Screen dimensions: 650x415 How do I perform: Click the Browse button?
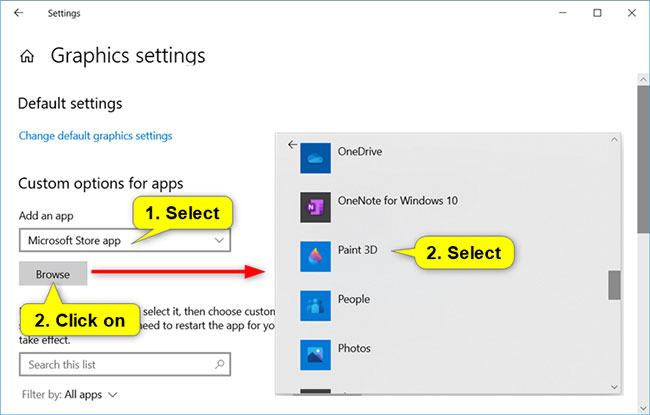coord(53,274)
